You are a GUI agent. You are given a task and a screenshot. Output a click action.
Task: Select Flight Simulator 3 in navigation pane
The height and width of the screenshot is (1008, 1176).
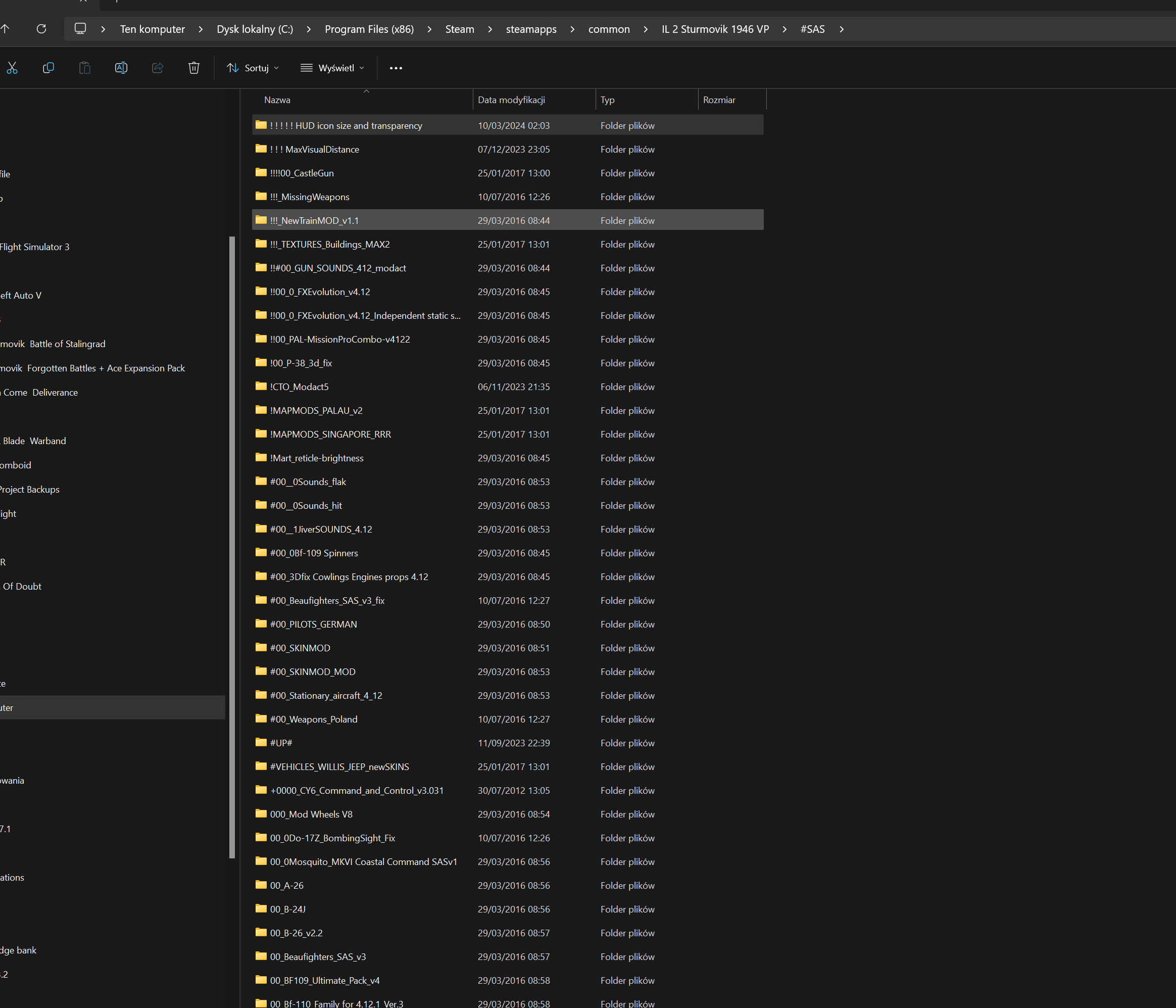(x=35, y=247)
